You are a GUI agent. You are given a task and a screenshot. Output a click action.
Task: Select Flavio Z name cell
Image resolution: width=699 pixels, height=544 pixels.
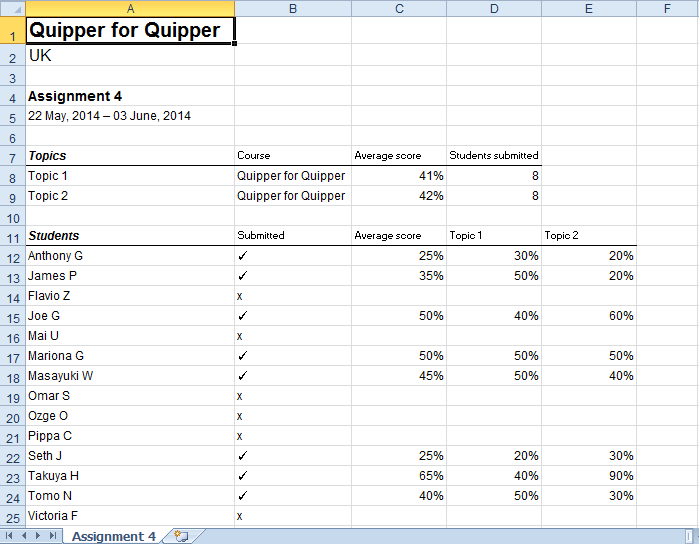pos(130,296)
